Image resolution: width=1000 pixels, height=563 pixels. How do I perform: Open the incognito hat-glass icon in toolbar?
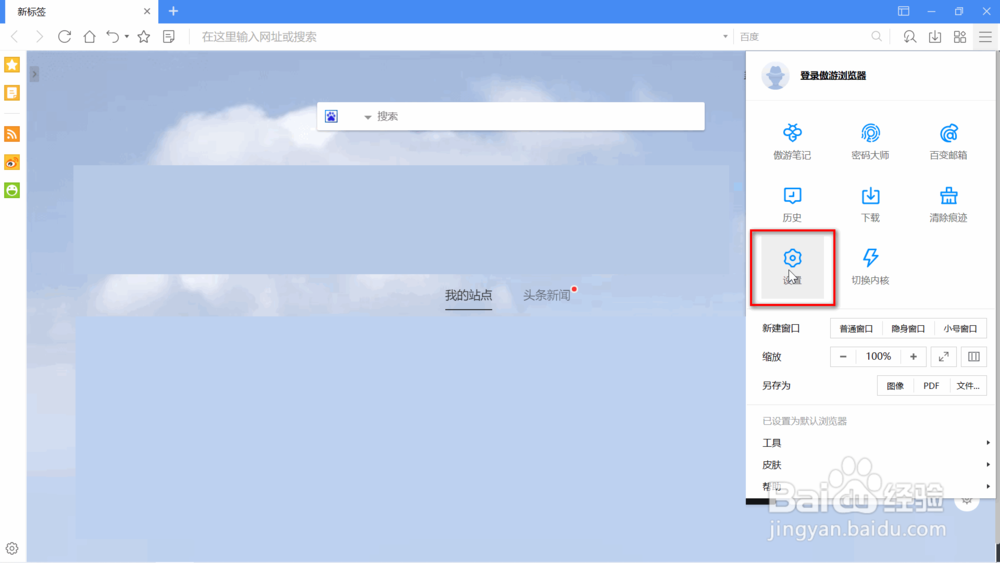coord(909,37)
